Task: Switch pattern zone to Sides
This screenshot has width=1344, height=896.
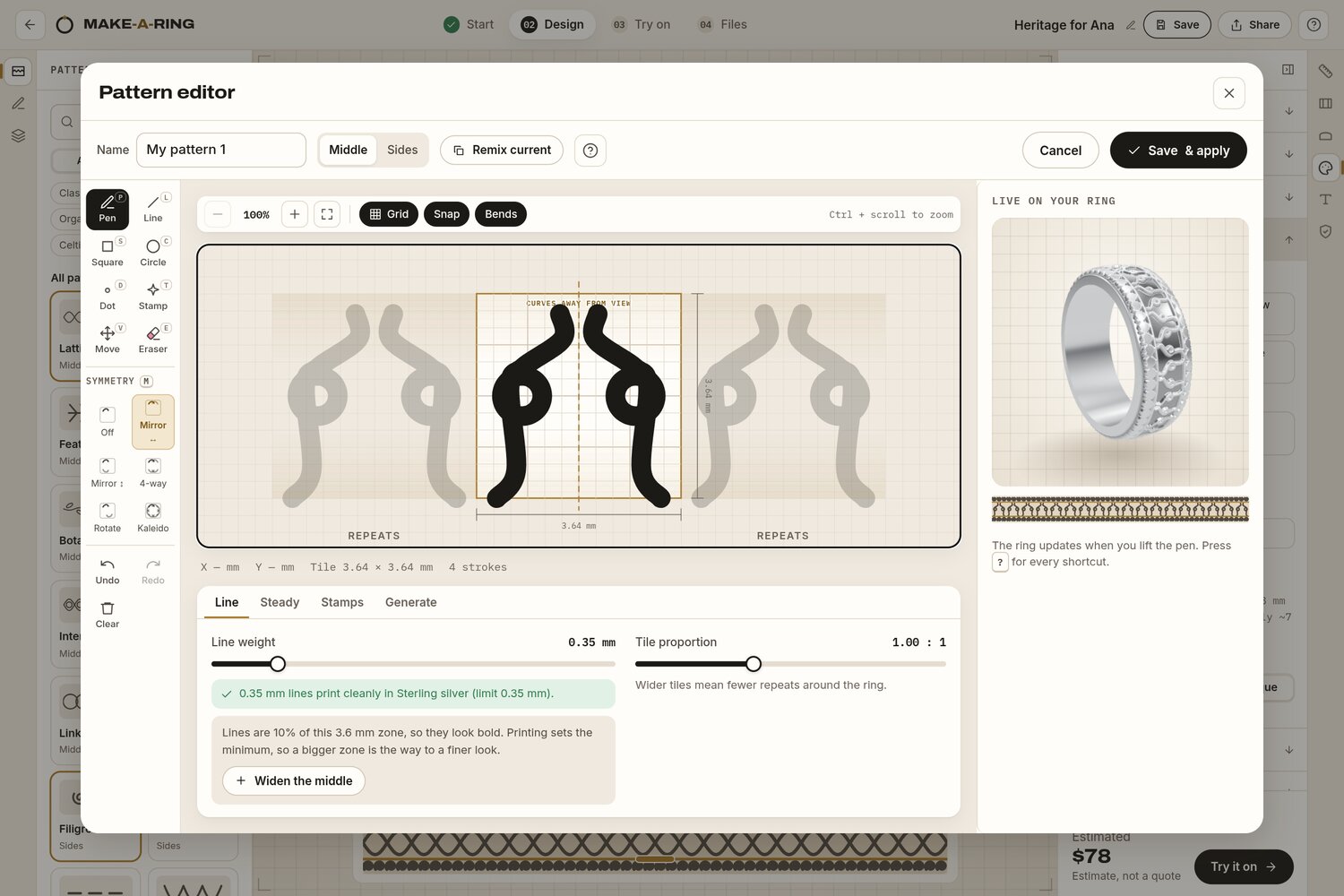Action: click(402, 151)
